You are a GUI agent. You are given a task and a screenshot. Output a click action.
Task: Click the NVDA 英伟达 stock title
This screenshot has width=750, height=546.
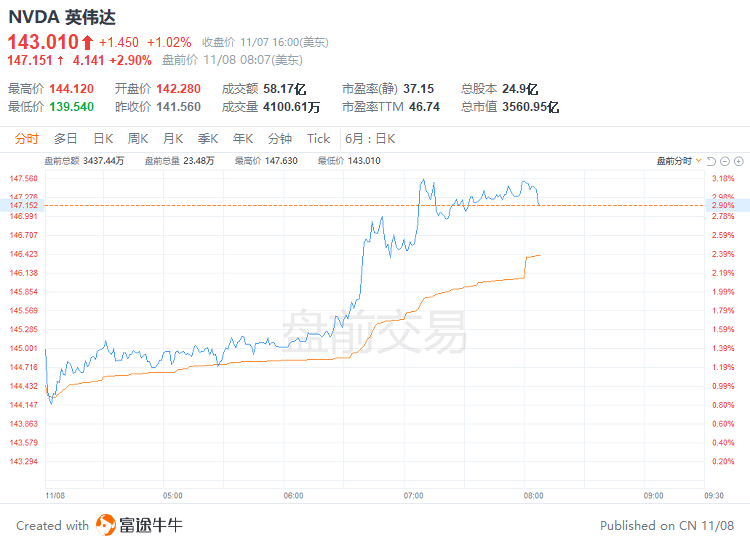coord(62,17)
